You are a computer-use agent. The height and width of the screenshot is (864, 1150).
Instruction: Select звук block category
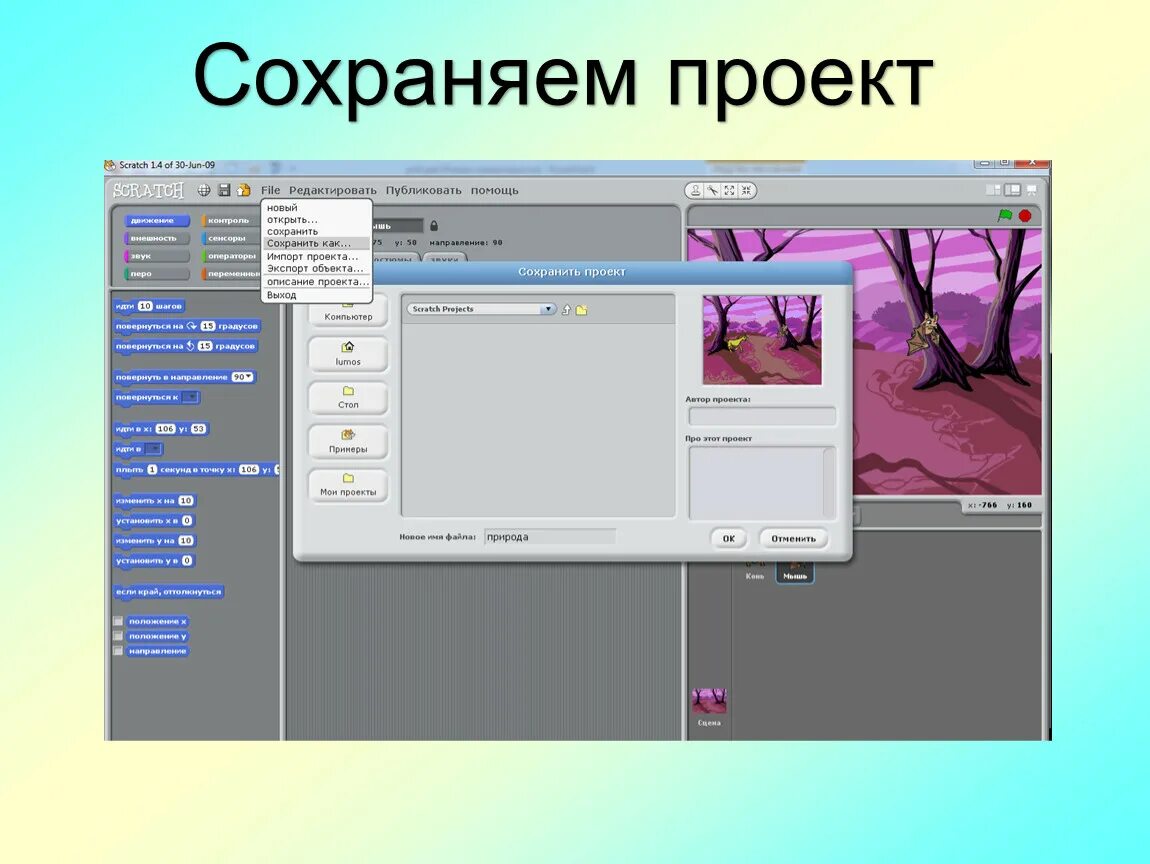click(156, 256)
